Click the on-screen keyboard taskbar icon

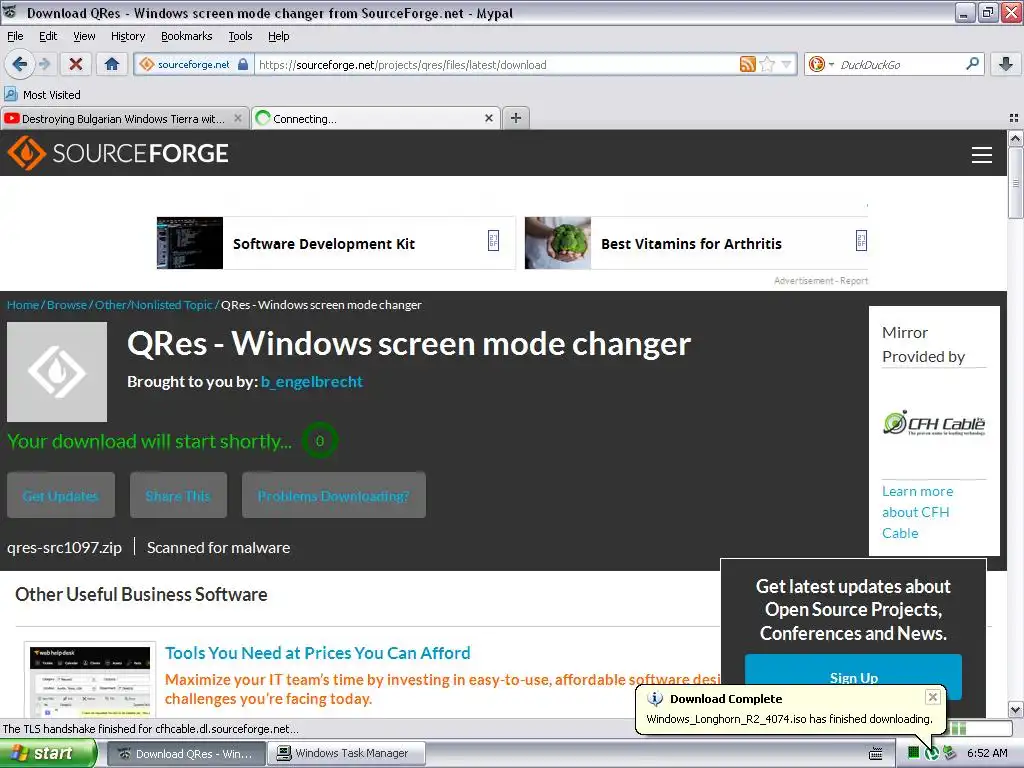876,754
